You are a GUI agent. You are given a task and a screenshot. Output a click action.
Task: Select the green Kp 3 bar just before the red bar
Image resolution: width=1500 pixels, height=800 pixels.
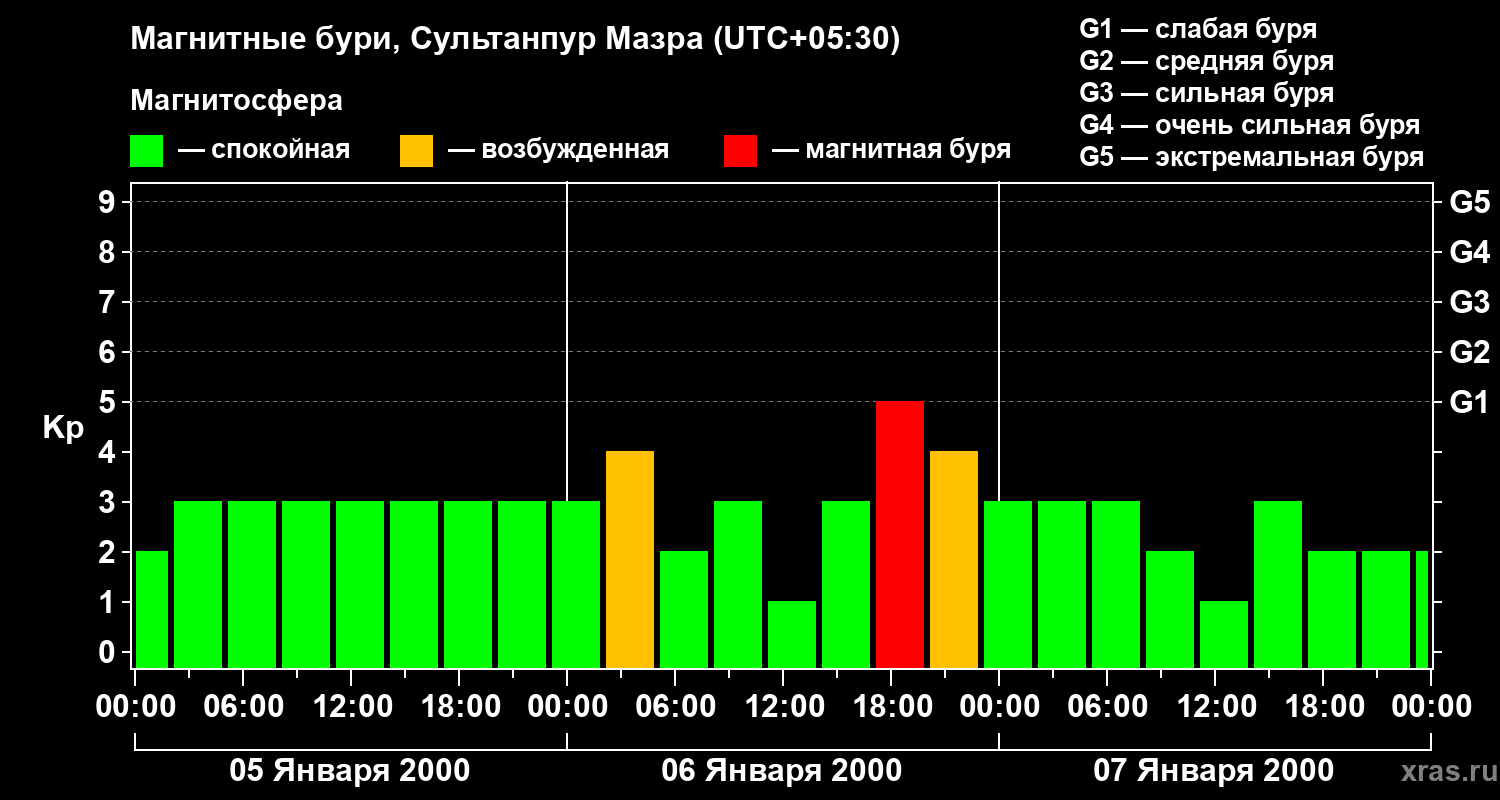846,585
